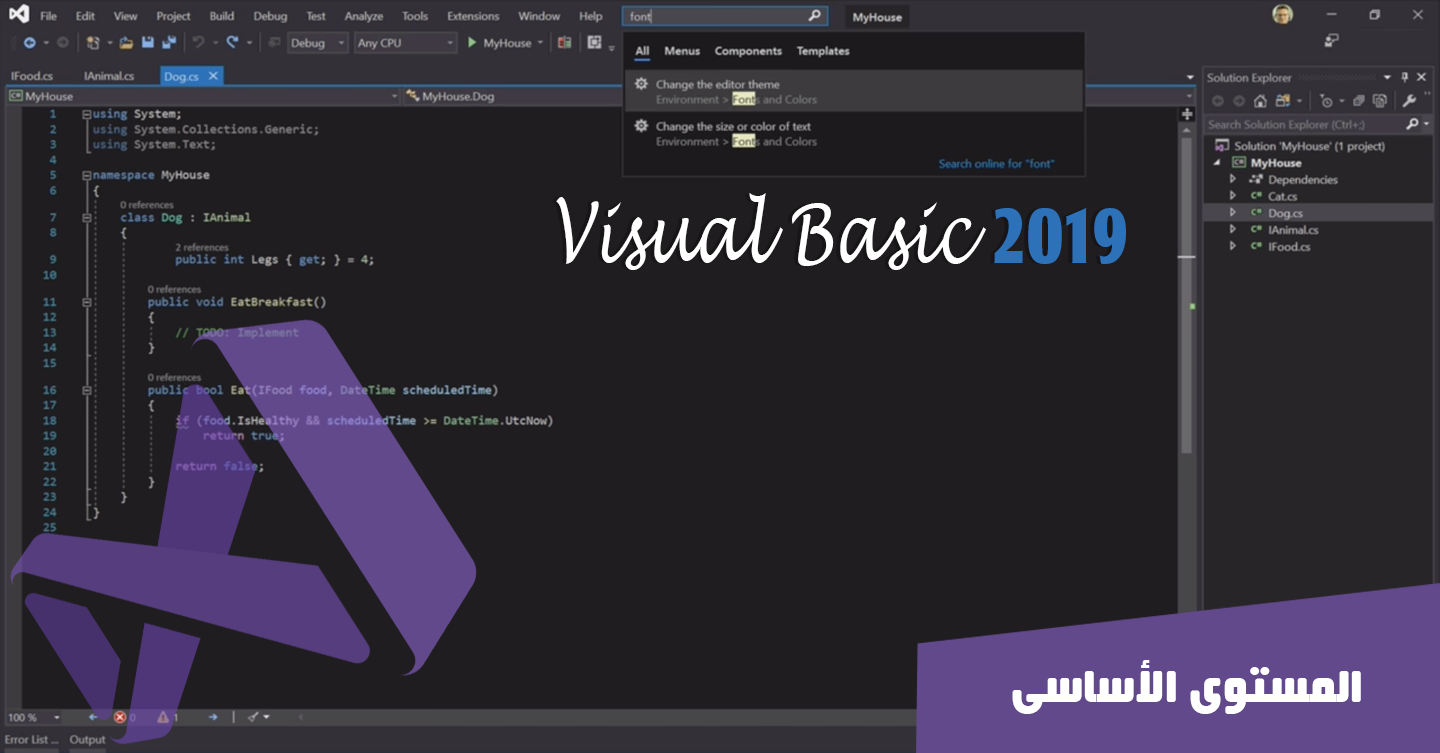Image resolution: width=1440 pixels, height=753 pixels.
Task: Switch to the IFood.cs tab
Action: pos(32,76)
